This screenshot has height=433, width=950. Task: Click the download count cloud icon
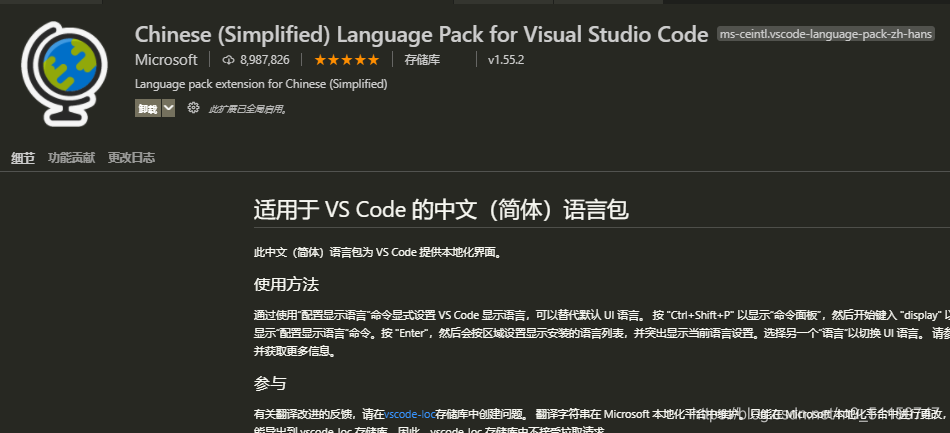[x=228, y=60]
